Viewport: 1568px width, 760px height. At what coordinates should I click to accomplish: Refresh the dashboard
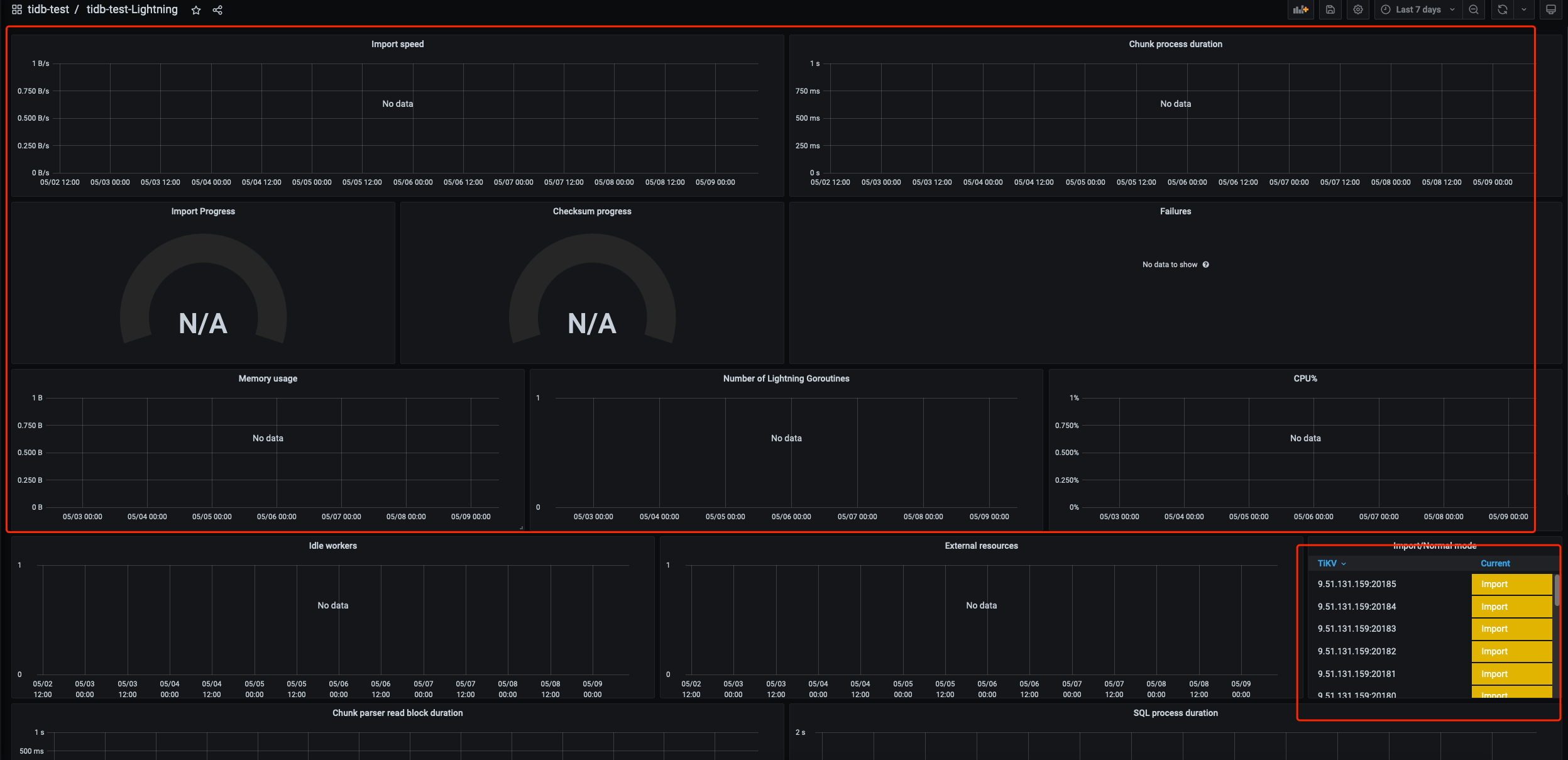(1503, 9)
